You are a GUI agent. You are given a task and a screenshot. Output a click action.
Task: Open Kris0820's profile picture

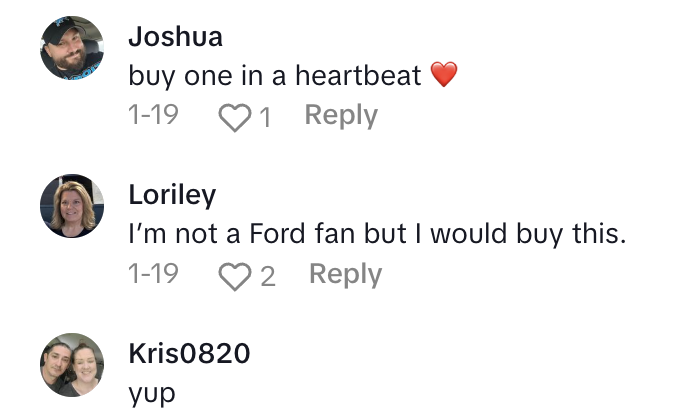[72, 365]
